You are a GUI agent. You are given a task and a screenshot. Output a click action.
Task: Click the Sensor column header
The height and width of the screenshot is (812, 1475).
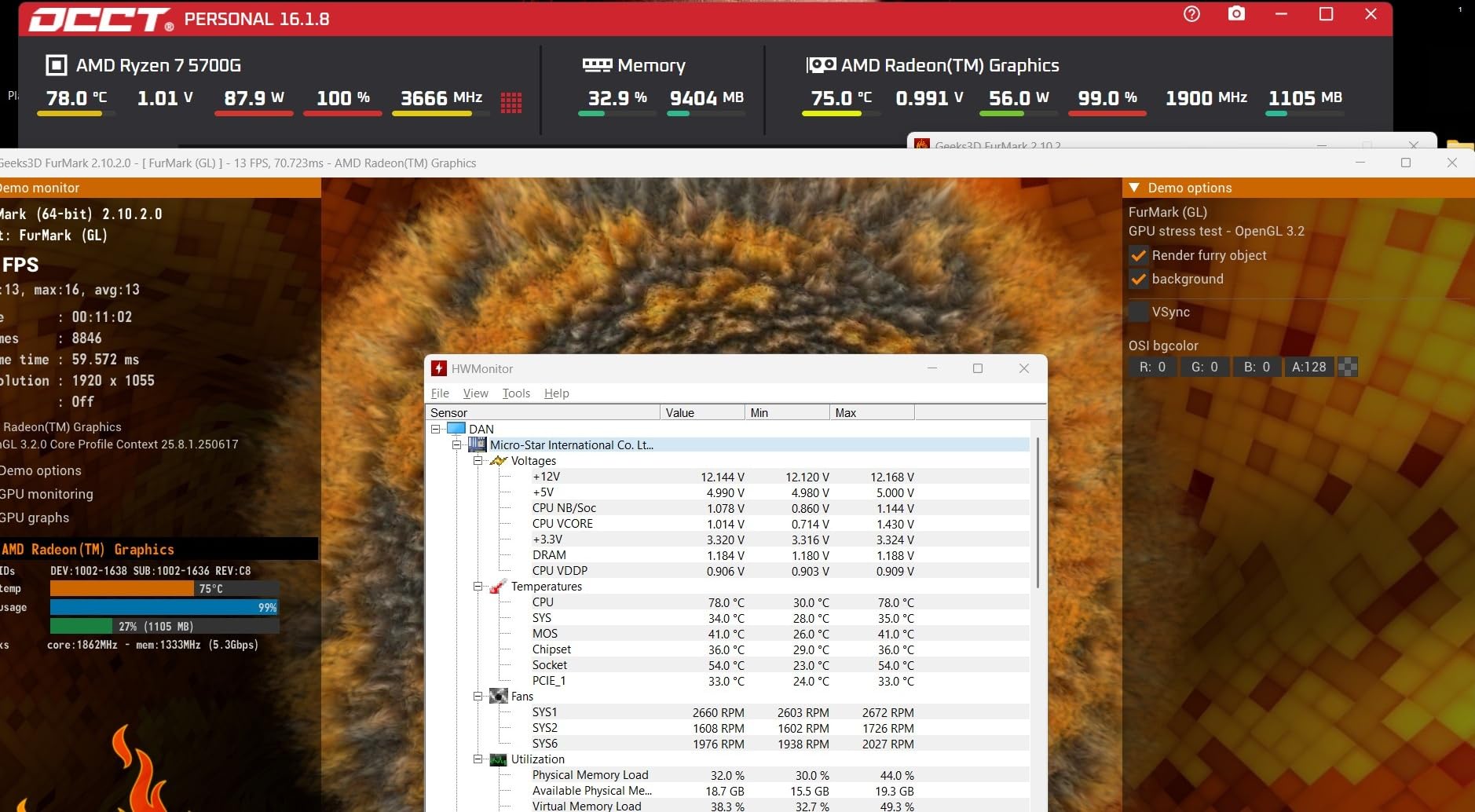[543, 413]
